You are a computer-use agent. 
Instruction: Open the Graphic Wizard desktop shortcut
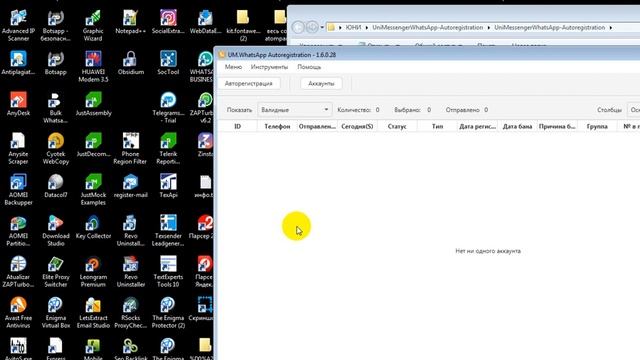[93, 25]
